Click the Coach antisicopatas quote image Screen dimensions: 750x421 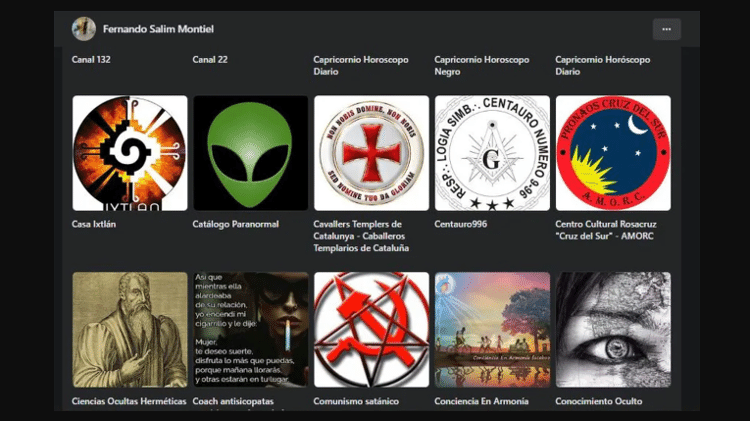250,330
